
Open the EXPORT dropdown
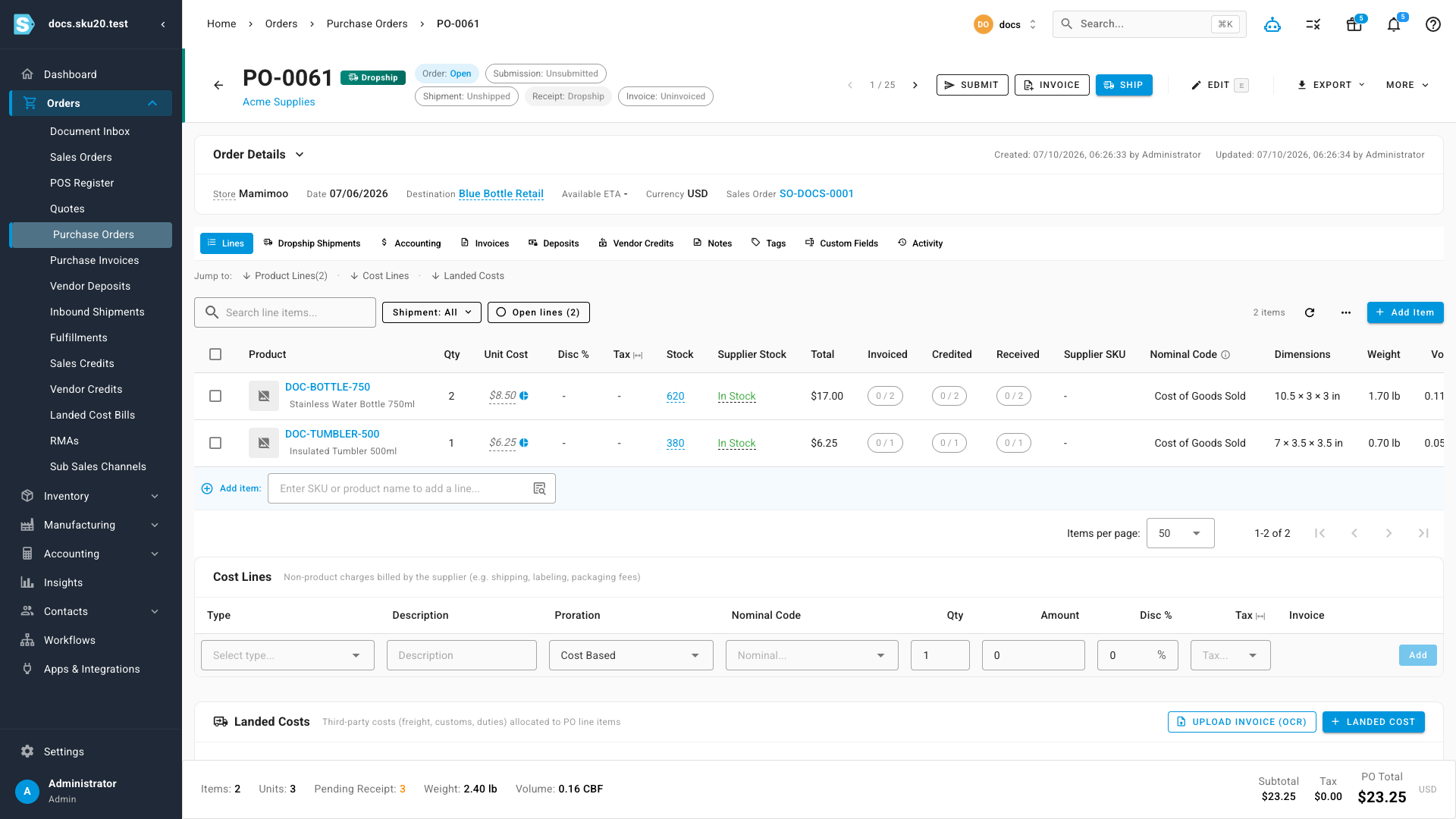point(1331,85)
